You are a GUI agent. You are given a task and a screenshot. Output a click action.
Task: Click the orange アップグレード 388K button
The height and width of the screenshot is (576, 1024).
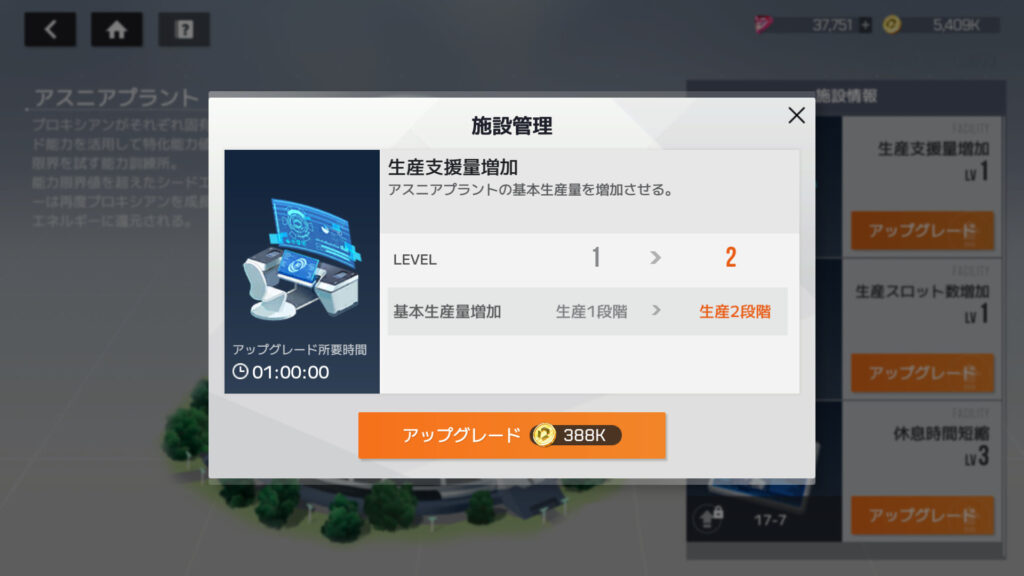[x=512, y=435]
